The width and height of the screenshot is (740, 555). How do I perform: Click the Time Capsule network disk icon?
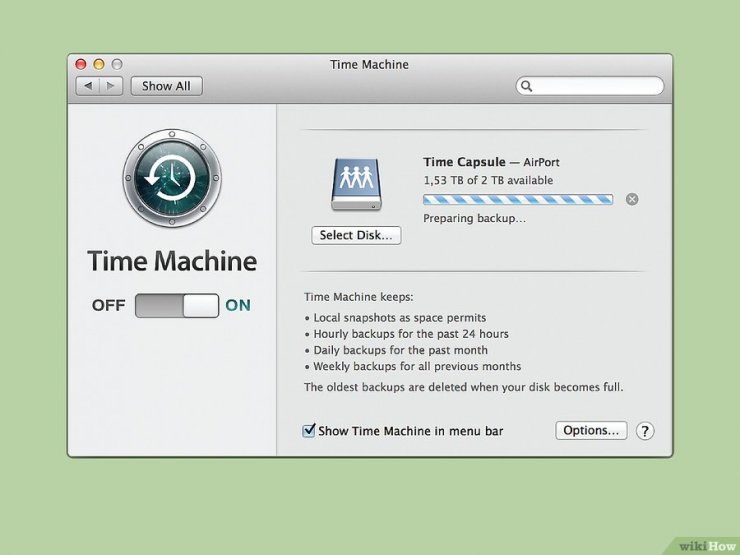tap(356, 185)
